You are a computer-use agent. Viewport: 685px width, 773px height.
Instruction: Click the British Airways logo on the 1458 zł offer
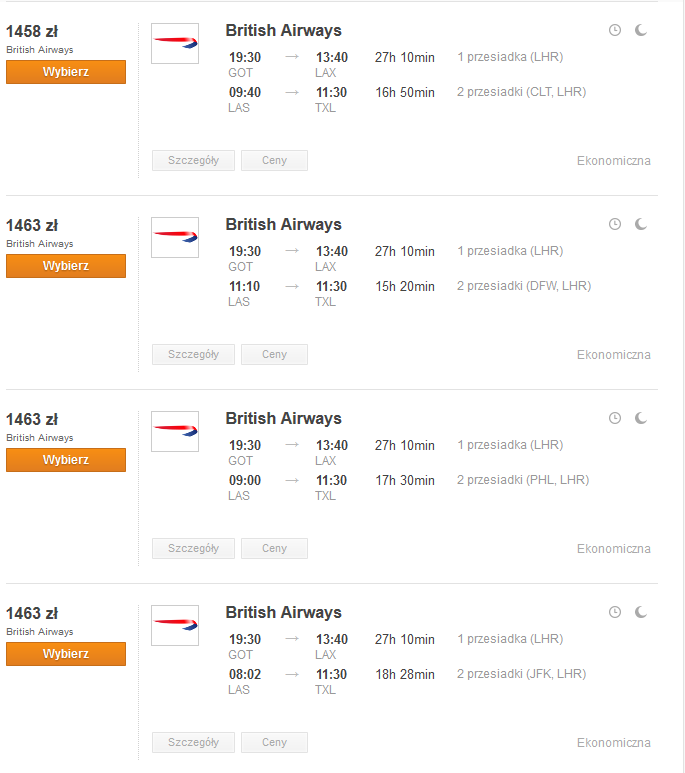(175, 43)
